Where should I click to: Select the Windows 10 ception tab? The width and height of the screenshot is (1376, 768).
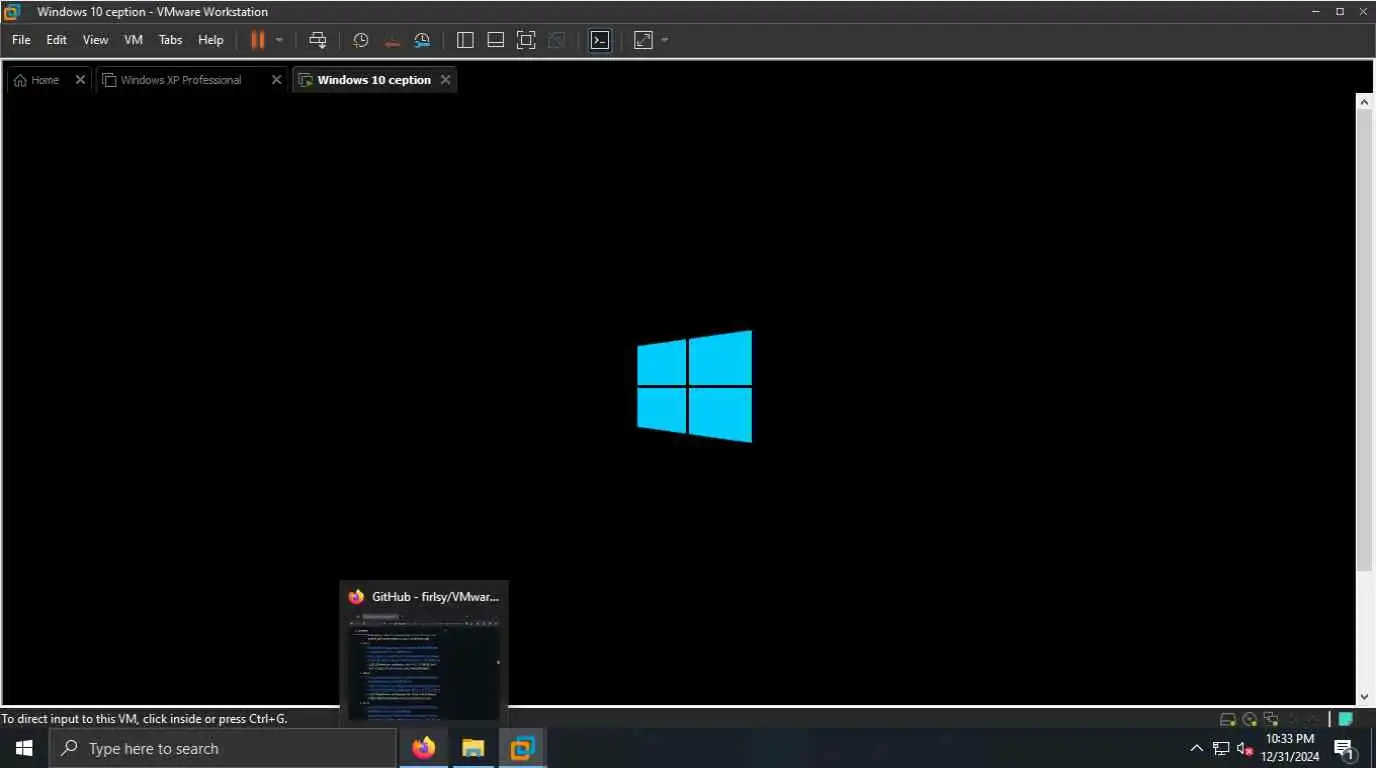pyautogui.click(x=374, y=80)
